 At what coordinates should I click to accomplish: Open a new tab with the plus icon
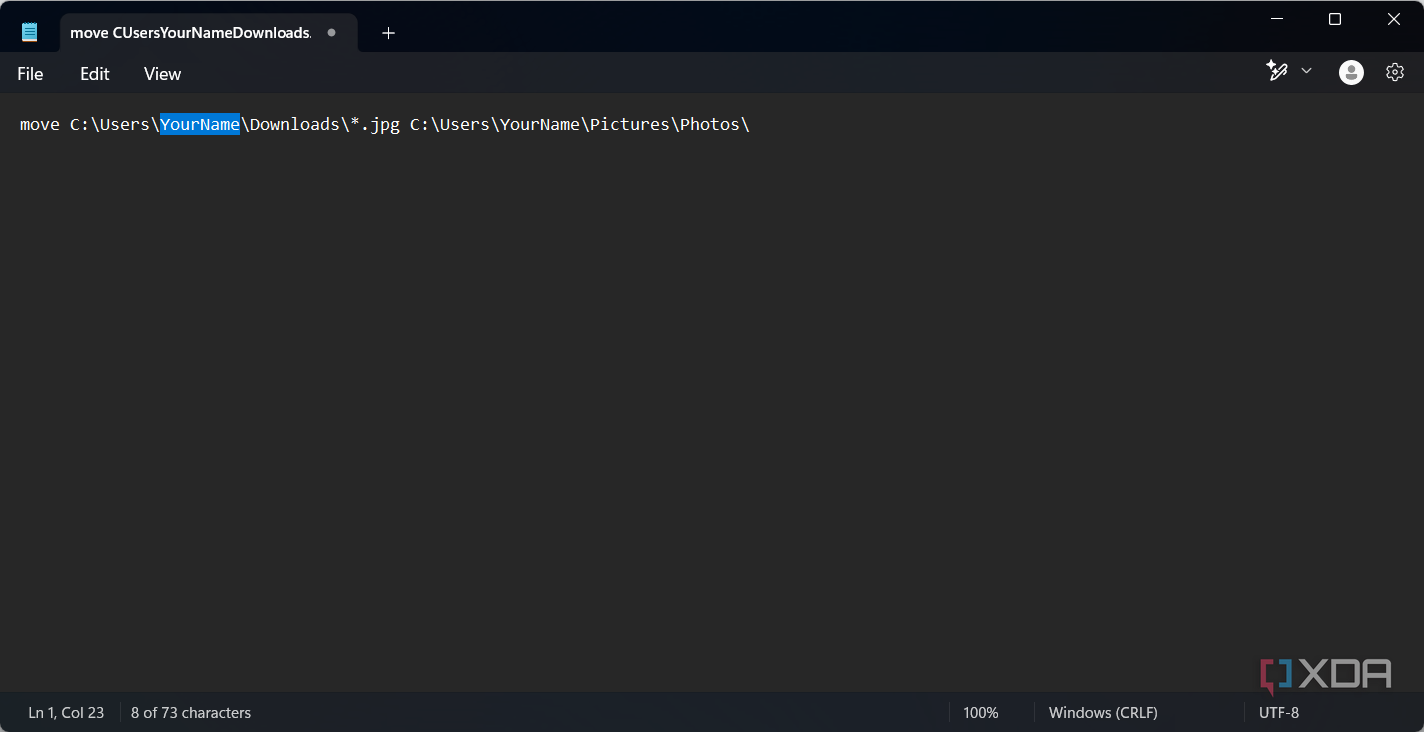[388, 32]
